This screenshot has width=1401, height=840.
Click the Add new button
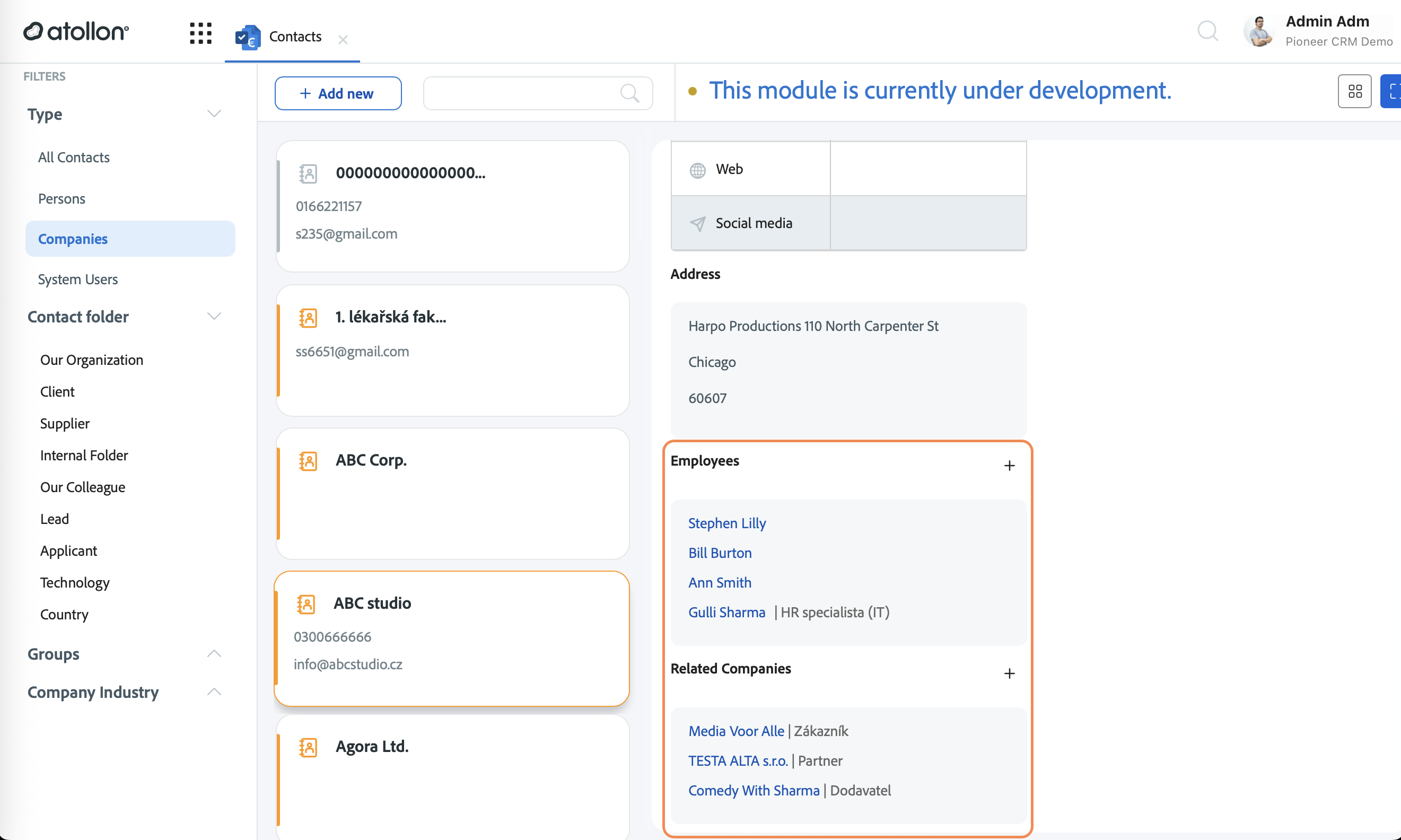pyautogui.click(x=338, y=93)
